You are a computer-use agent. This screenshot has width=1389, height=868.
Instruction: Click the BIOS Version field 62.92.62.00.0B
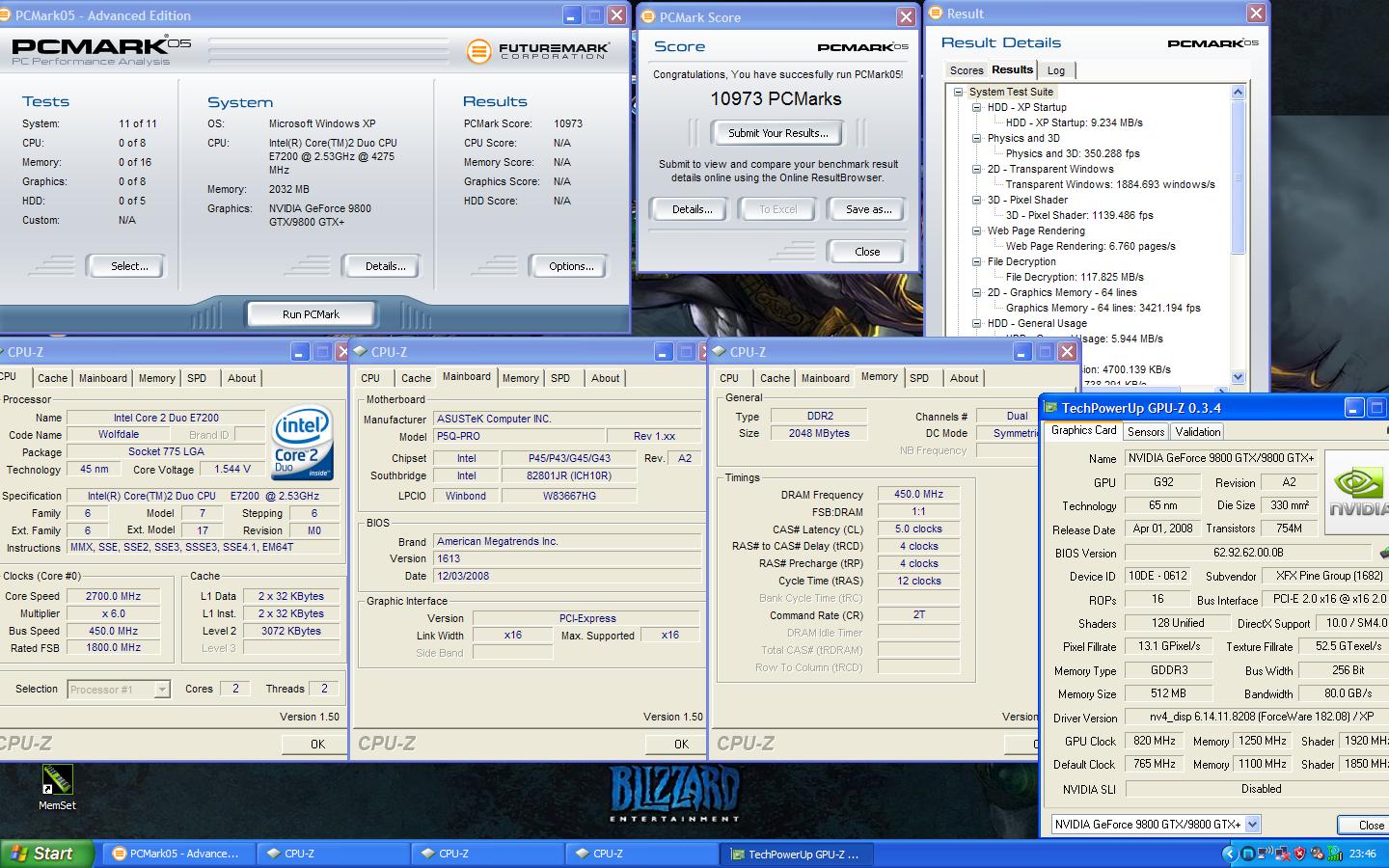click(1248, 553)
